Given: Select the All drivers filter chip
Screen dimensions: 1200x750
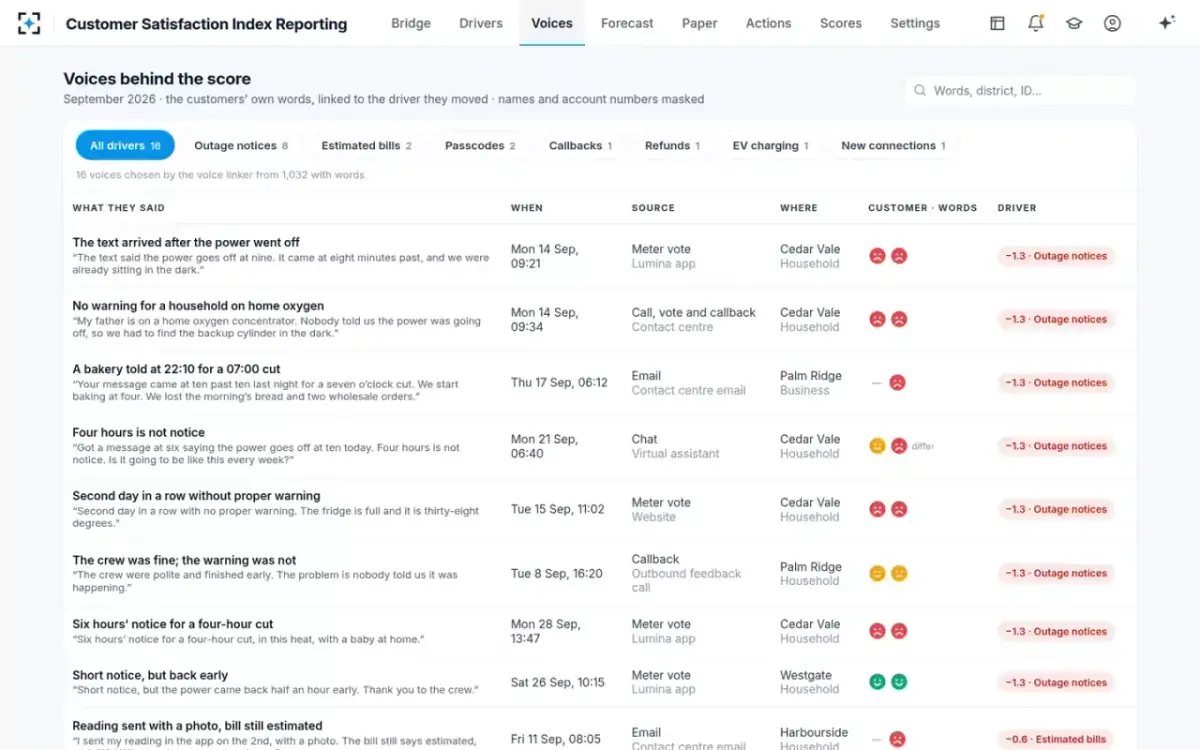Looking at the screenshot, I should (x=125, y=145).
